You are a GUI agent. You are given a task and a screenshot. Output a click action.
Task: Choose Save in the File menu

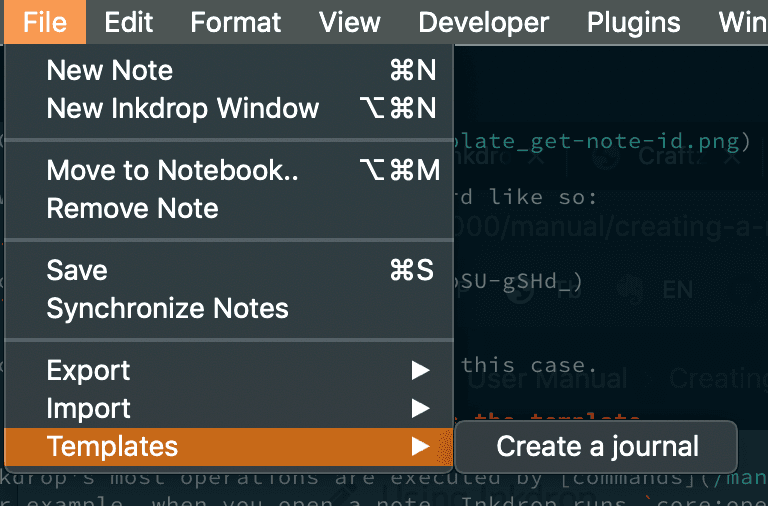77,271
